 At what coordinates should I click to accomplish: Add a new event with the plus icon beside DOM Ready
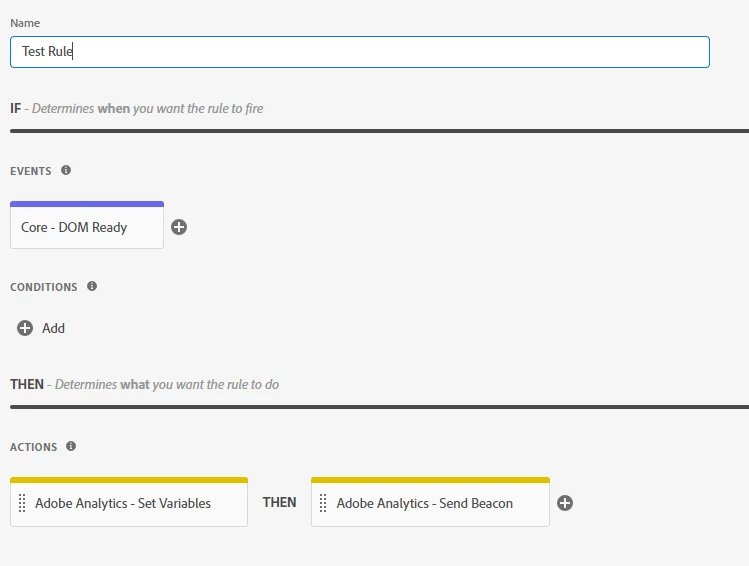click(179, 227)
